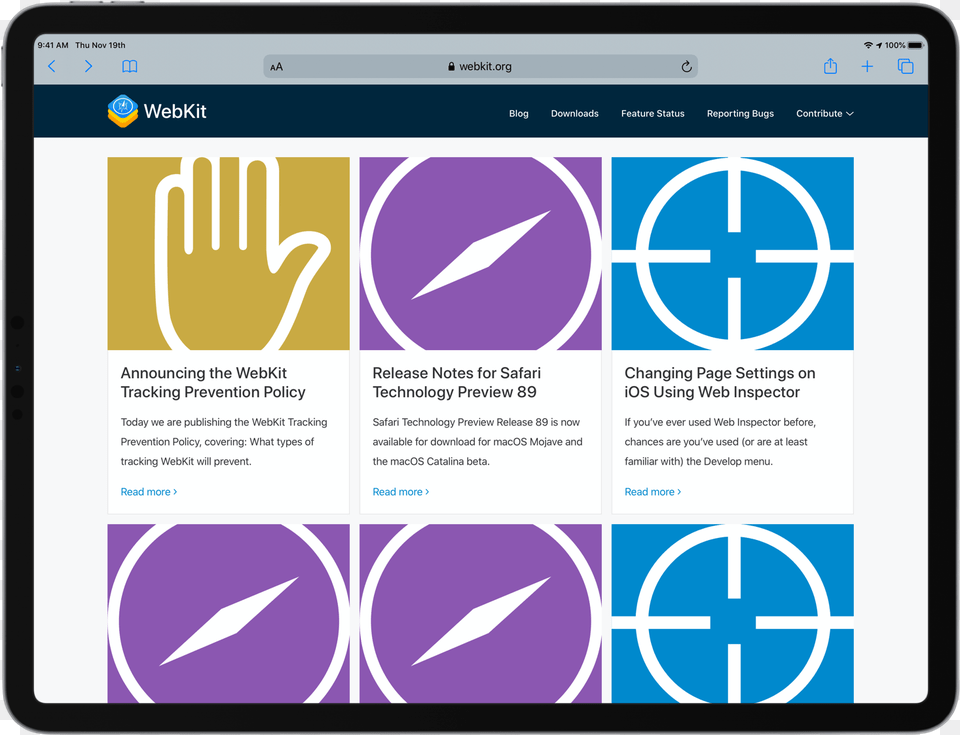Tap the webkit.org address field

[x=480, y=67]
